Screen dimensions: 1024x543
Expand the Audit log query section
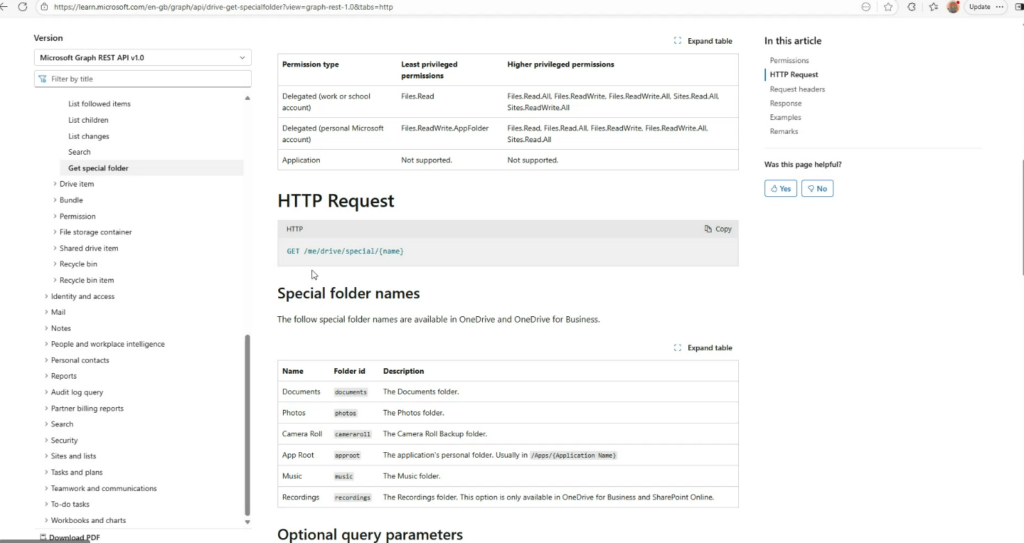click(x=76, y=393)
